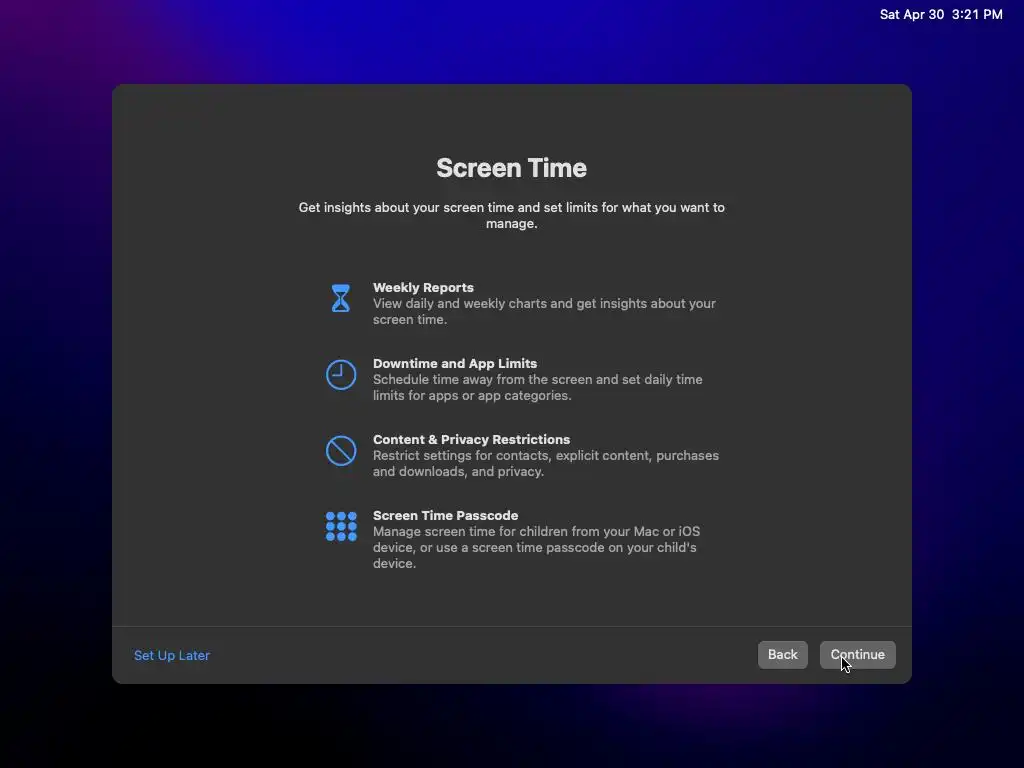The image size is (1024, 768).
Task: Go back with the Back button
Action: (x=782, y=654)
